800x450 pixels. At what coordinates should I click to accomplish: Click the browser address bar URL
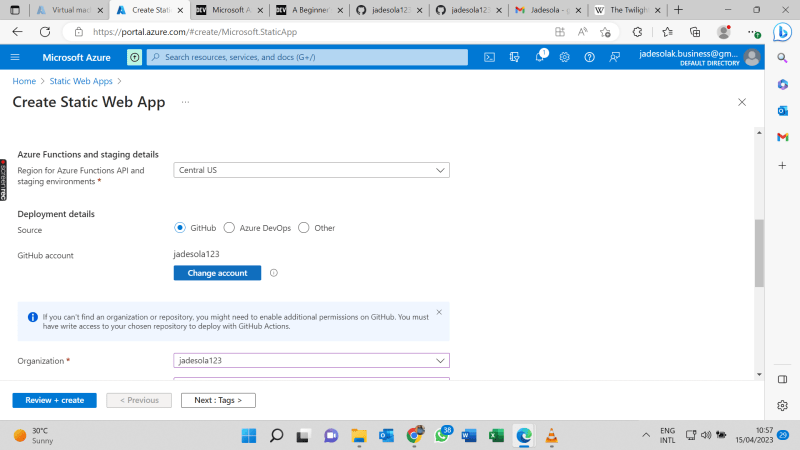(195, 32)
